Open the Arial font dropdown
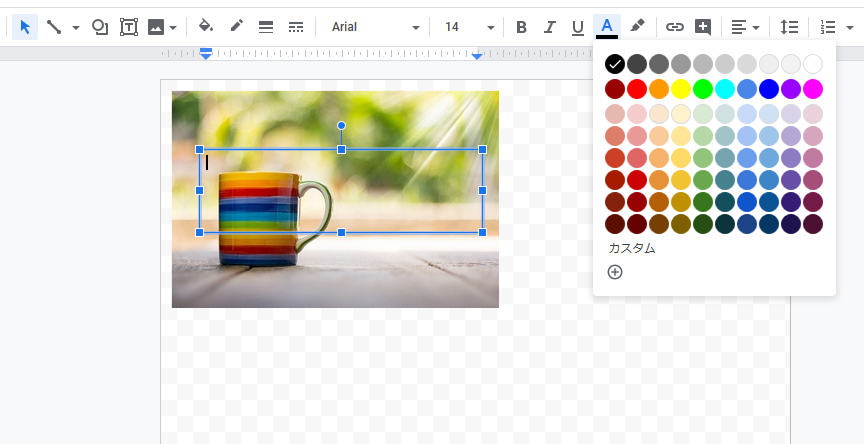Viewport: 864px width, 444px height. click(375, 27)
